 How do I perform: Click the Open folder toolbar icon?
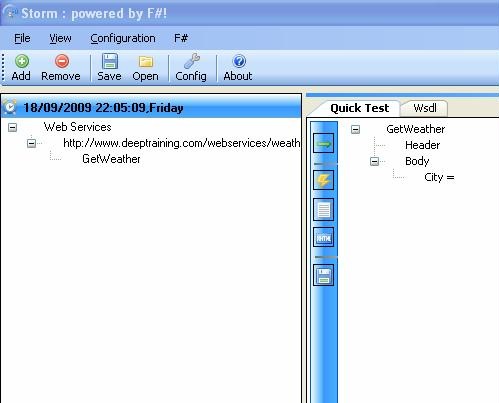146,62
